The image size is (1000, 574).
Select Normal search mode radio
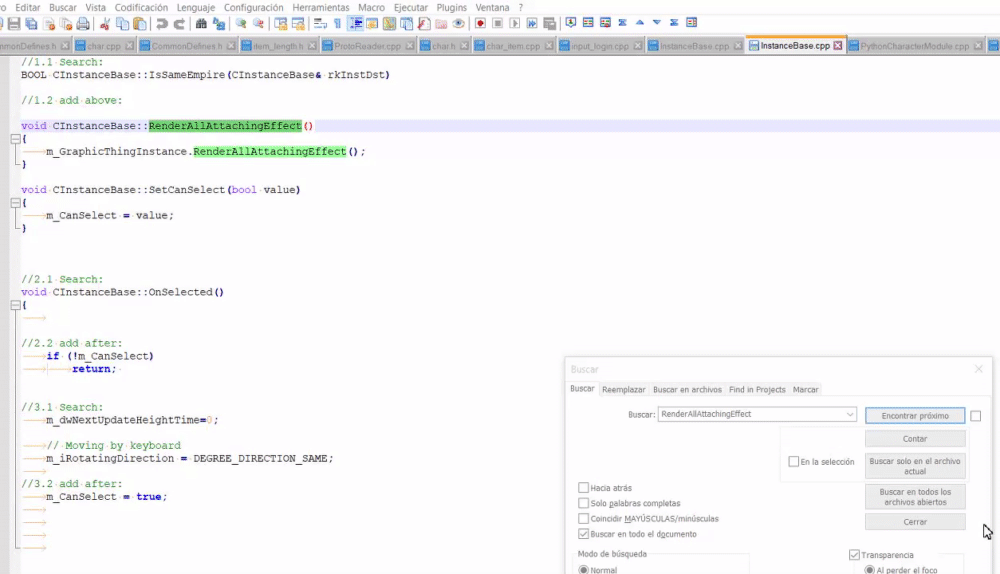[583, 570]
